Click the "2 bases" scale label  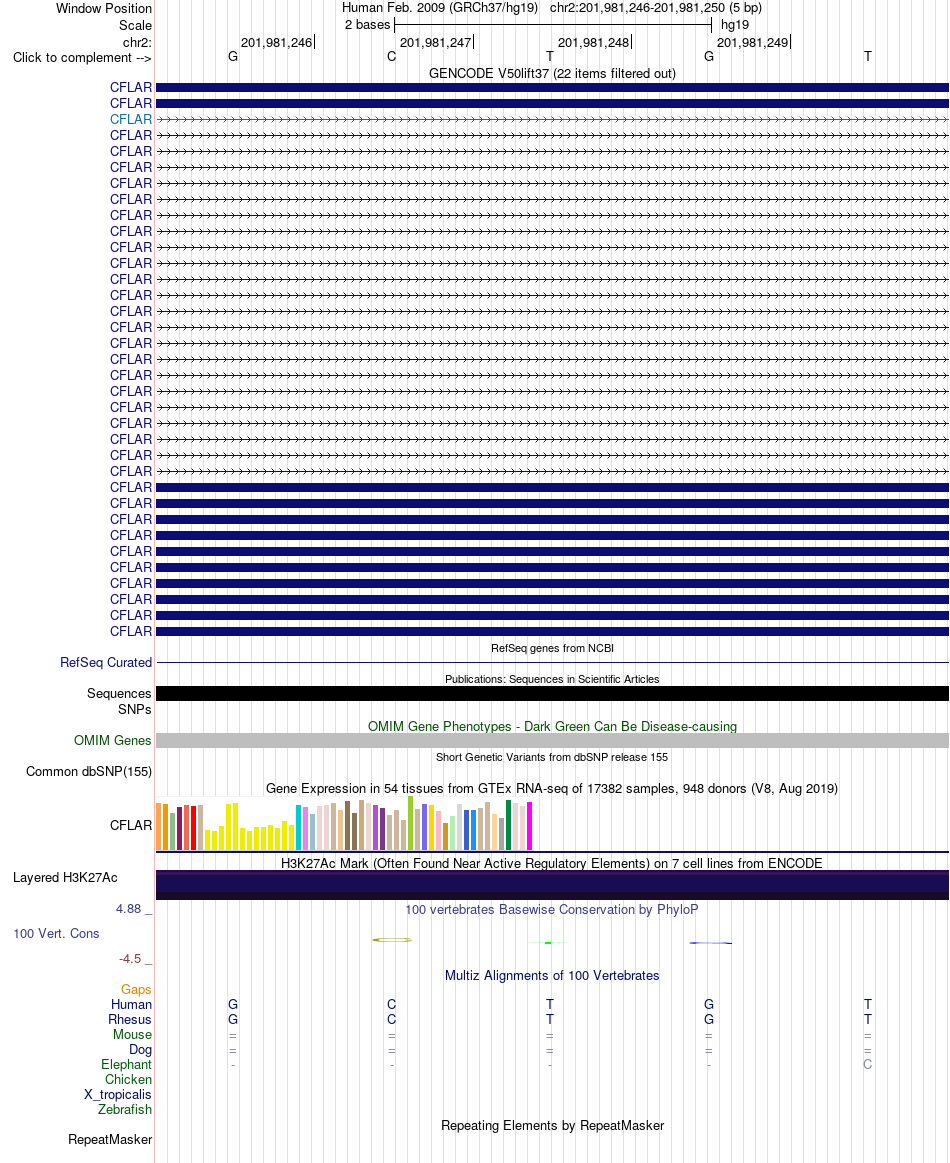pyautogui.click(x=367, y=24)
